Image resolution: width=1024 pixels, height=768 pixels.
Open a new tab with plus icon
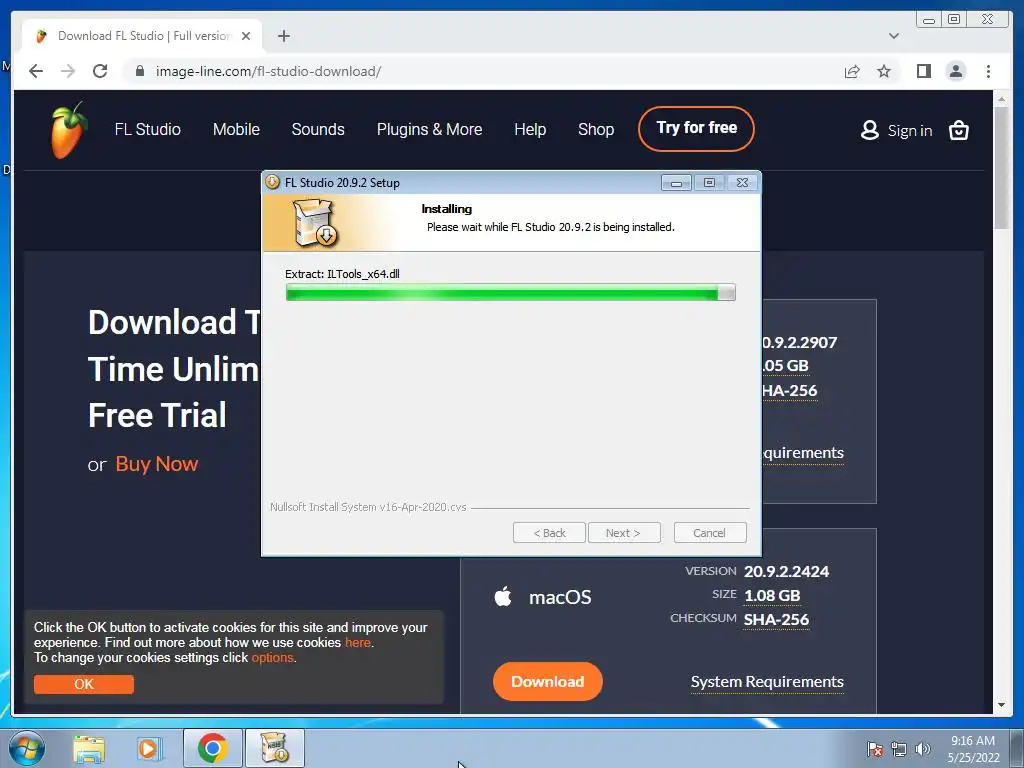283,36
